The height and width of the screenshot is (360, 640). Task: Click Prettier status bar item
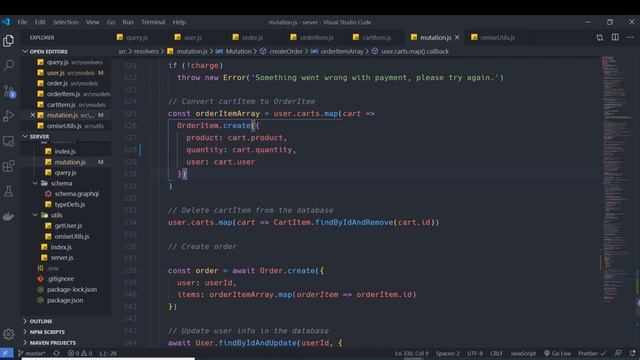pyautogui.click(x=592, y=353)
